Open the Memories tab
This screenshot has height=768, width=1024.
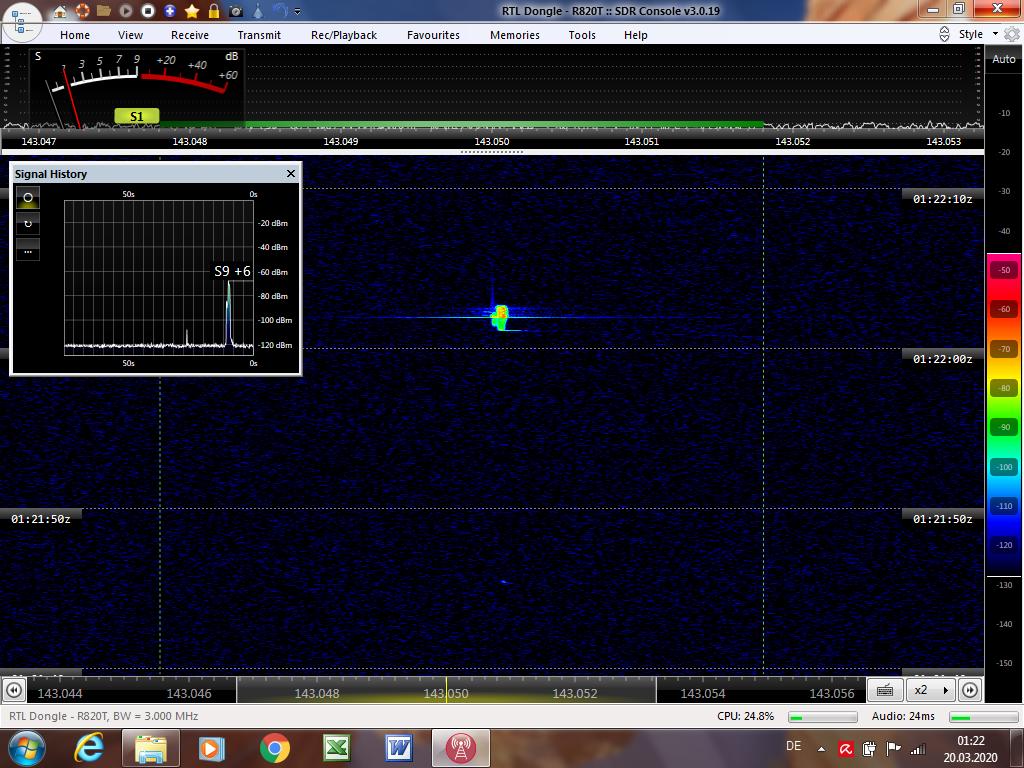tap(515, 35)
